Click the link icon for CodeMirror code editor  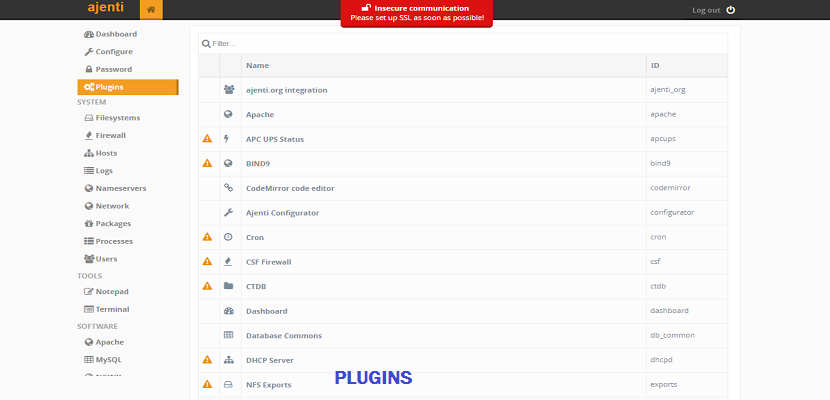[228, 187]
